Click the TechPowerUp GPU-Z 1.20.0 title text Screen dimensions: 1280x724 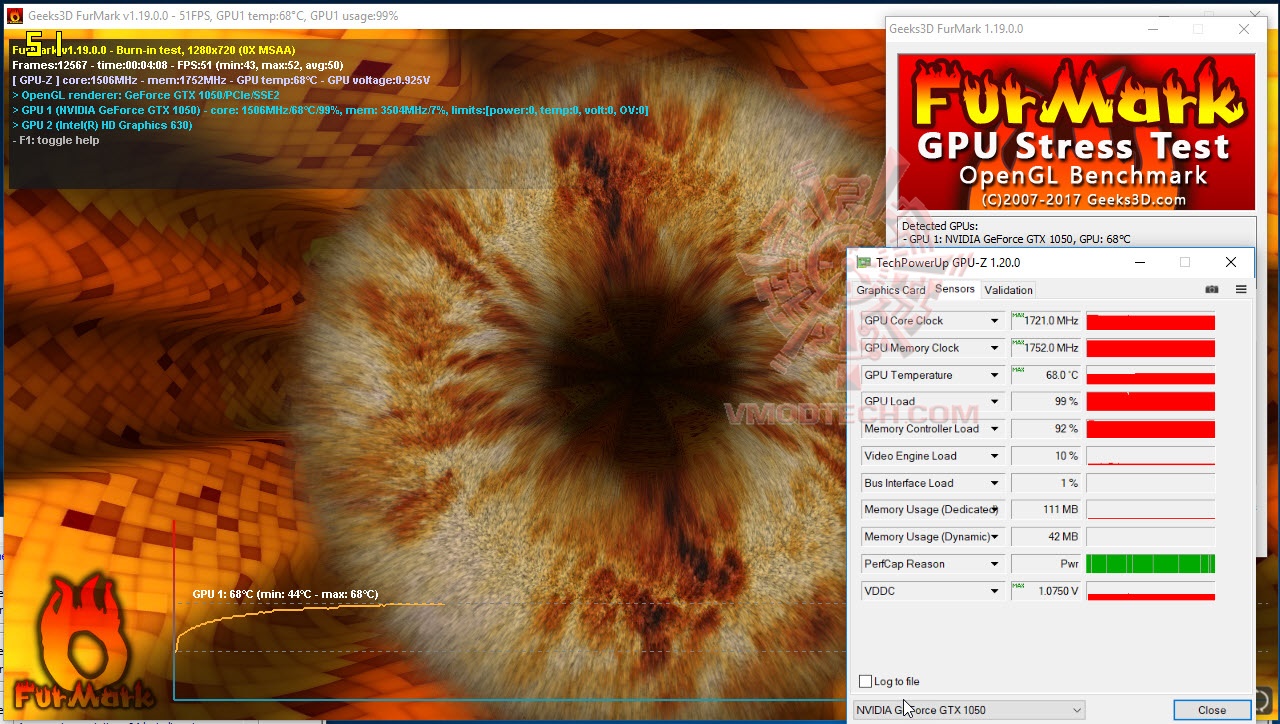tap(948, 263)
